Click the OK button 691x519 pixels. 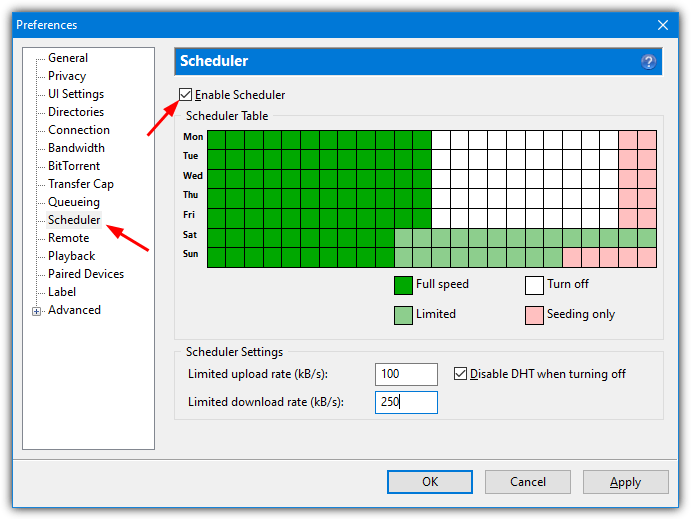point(430,482)
